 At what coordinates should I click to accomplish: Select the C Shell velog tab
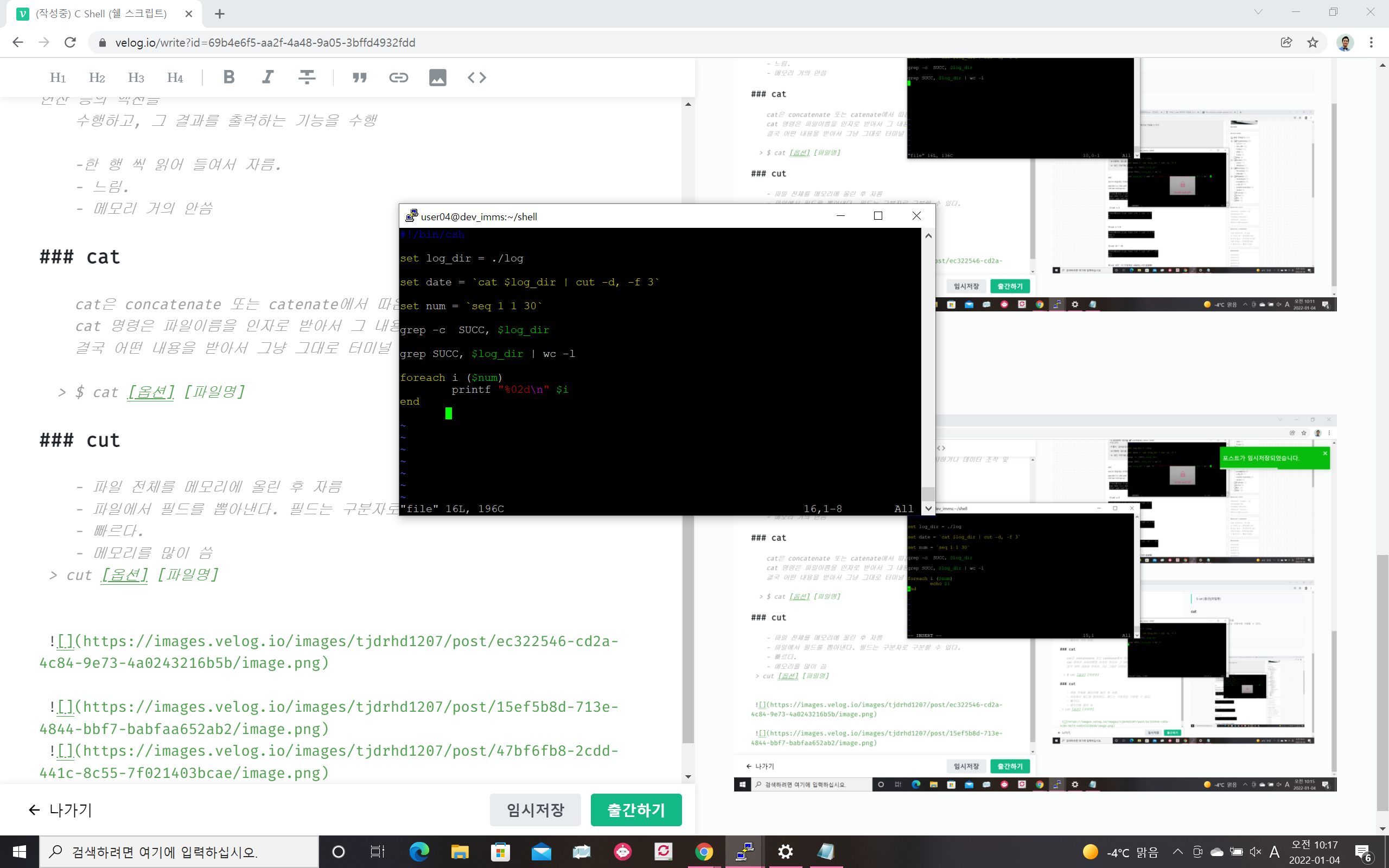pyautogui.click(x=103, y=14)
